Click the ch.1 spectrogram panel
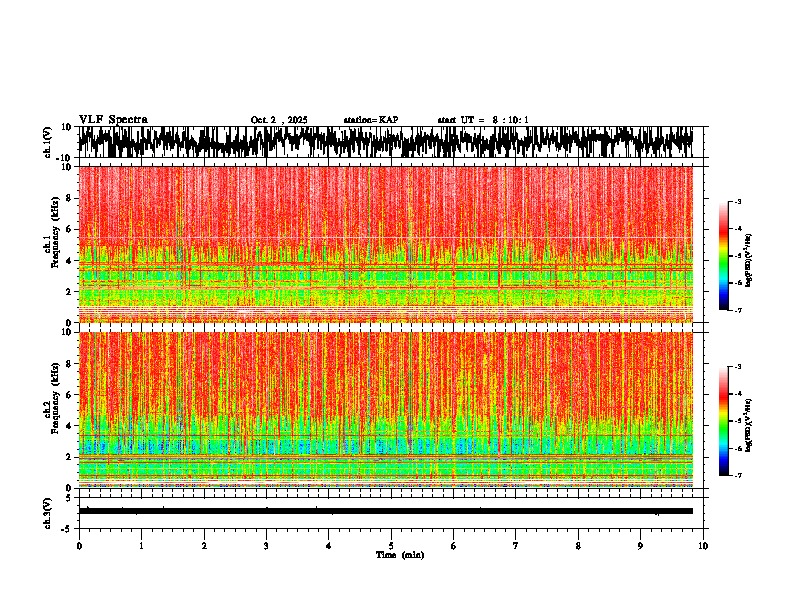The width and height of the screenshot is (792, 612). point(385,244)
